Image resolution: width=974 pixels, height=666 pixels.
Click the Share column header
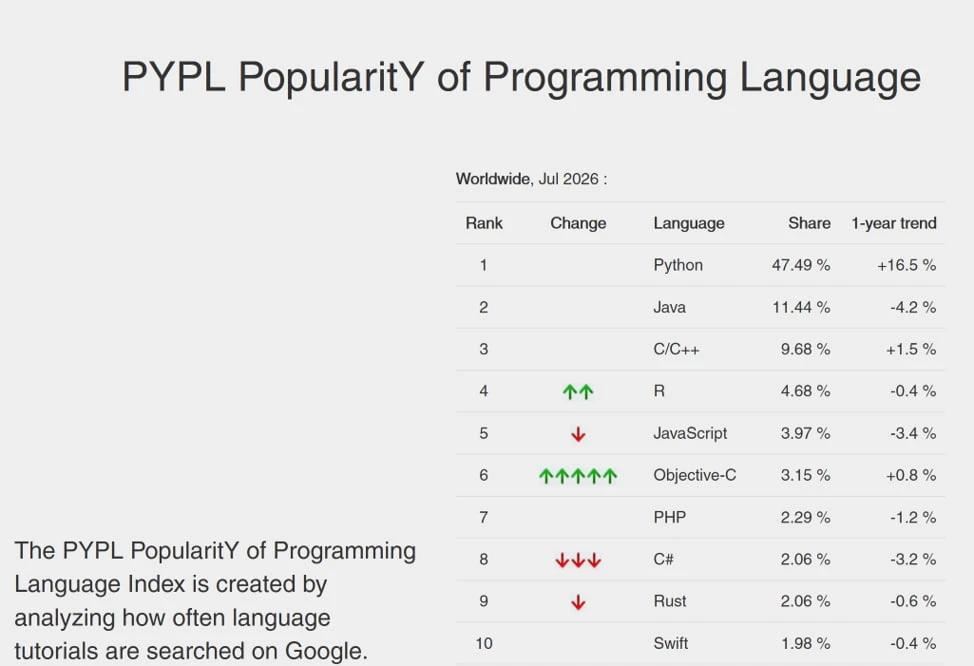(x=809, y=223)
